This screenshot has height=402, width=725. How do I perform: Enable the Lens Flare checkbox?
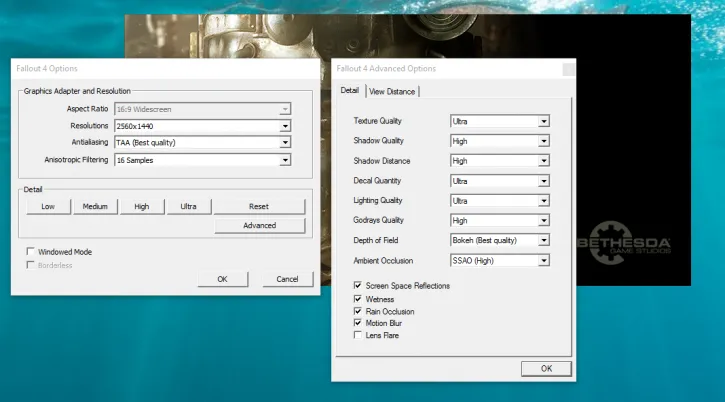[x=359, y=335]
